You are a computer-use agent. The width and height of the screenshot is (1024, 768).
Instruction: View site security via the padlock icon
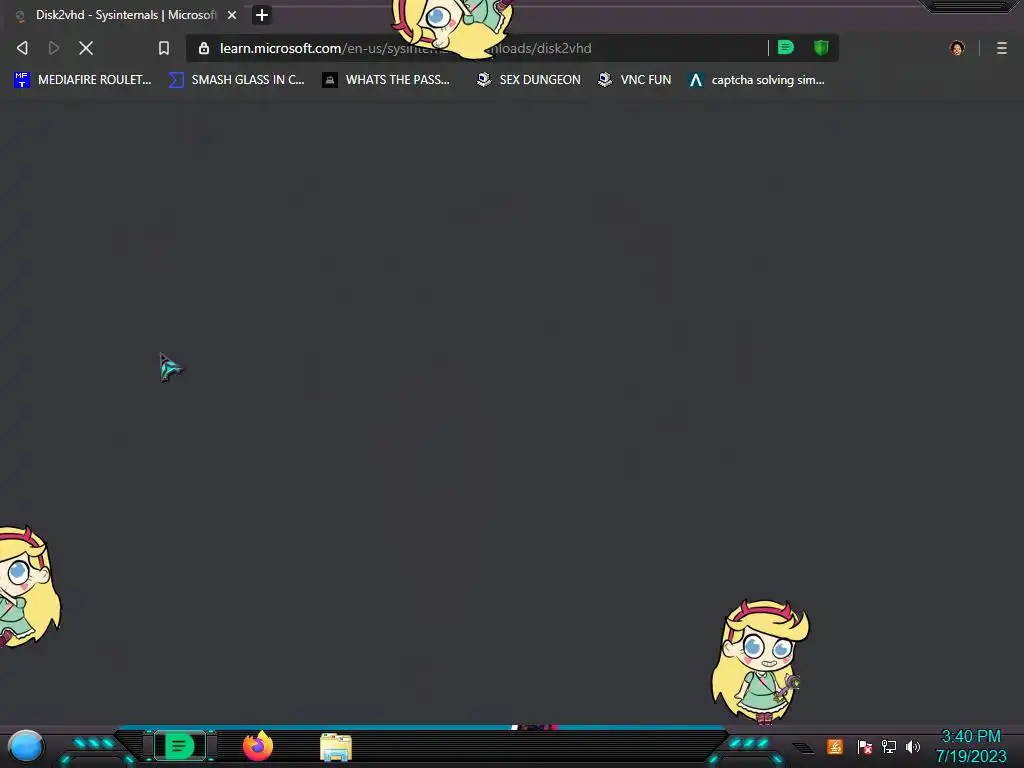204,48
